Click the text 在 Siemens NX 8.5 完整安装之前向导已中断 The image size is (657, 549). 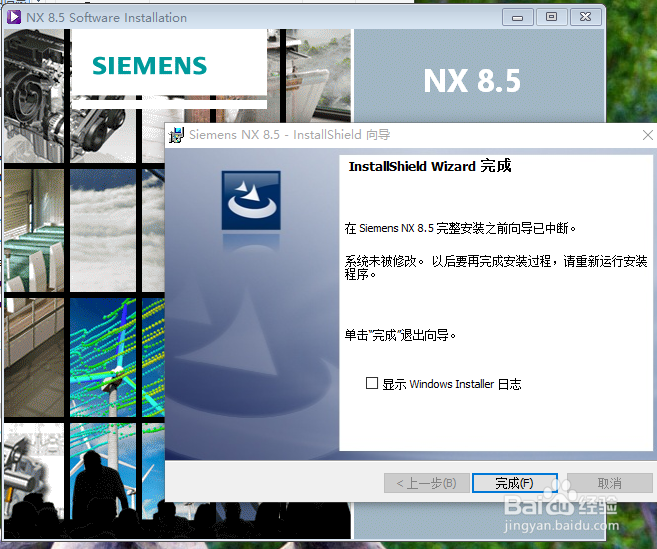[x=460, y=228]
